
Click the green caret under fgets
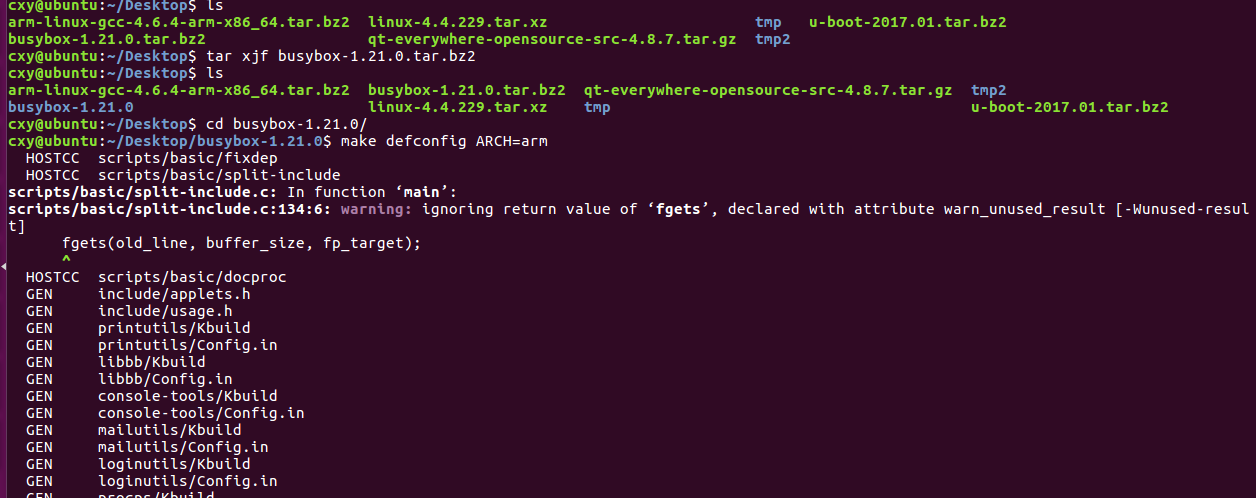click(66, 260)
